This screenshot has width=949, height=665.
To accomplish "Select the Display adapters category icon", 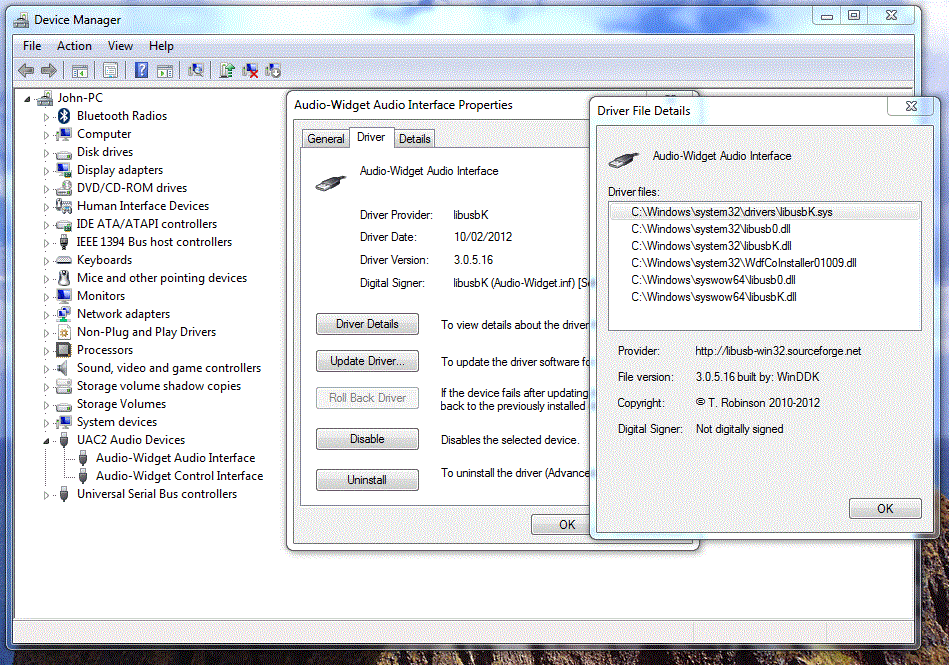I will (x=64, y=170).
